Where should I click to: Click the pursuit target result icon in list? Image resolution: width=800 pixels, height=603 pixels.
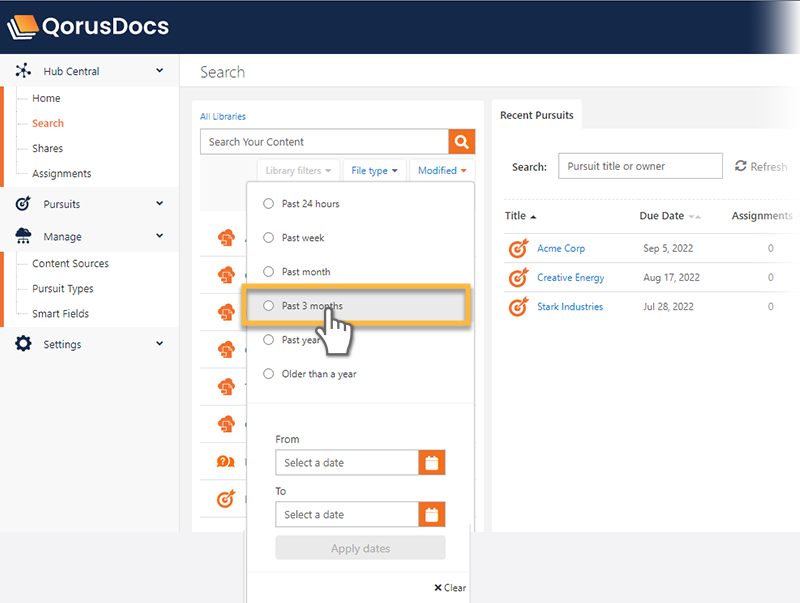tap(226, 498)
